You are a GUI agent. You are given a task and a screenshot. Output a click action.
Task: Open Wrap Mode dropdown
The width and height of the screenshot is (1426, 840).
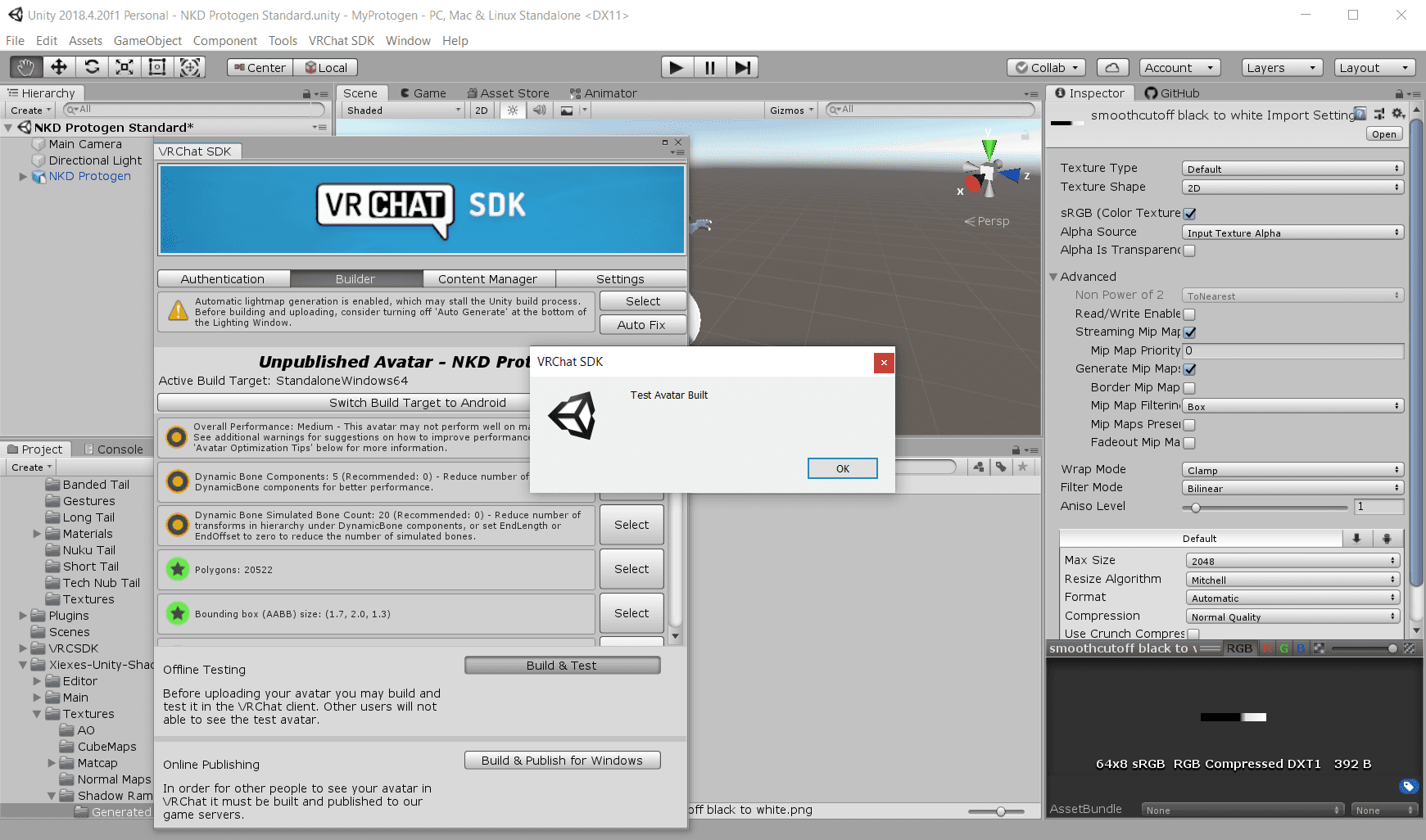(1292, 470)
